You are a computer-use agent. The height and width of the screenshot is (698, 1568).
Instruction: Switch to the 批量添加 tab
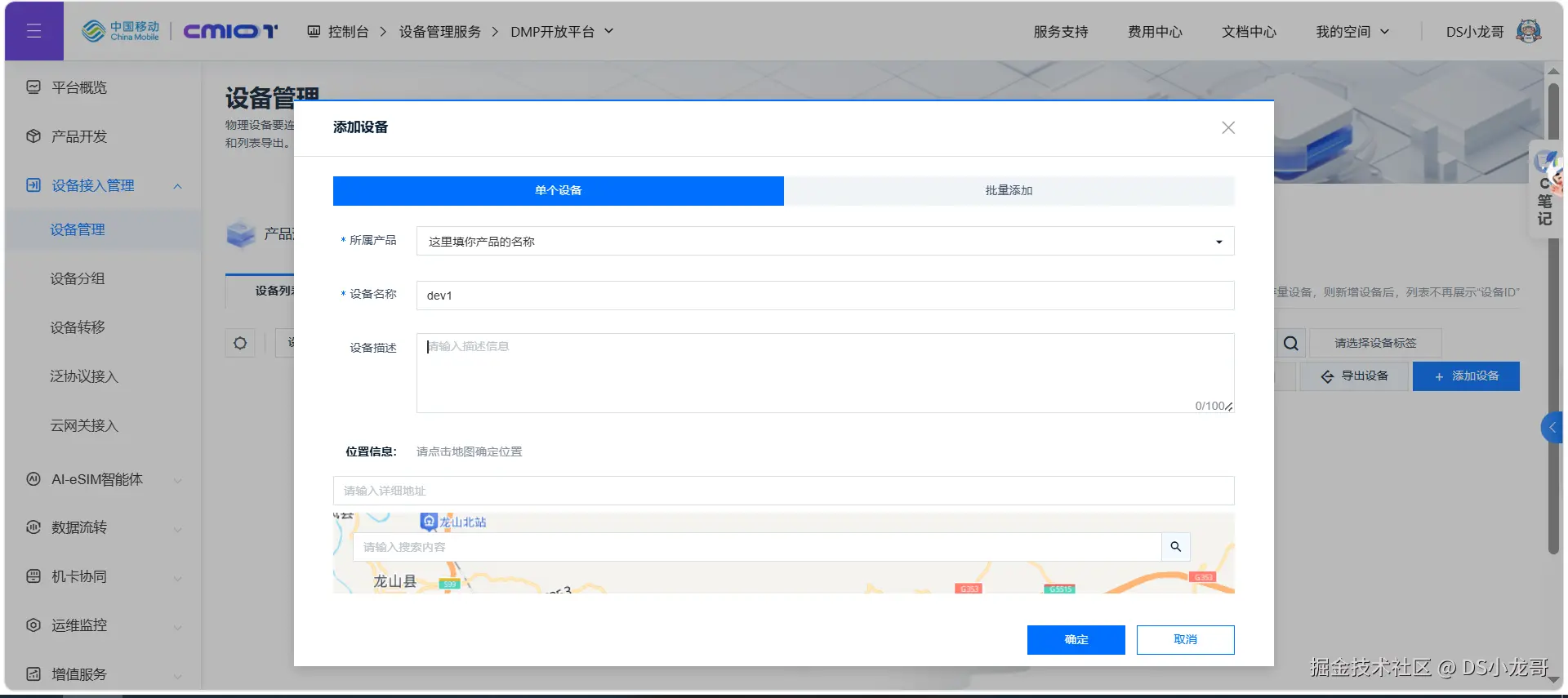(1009, 190)
